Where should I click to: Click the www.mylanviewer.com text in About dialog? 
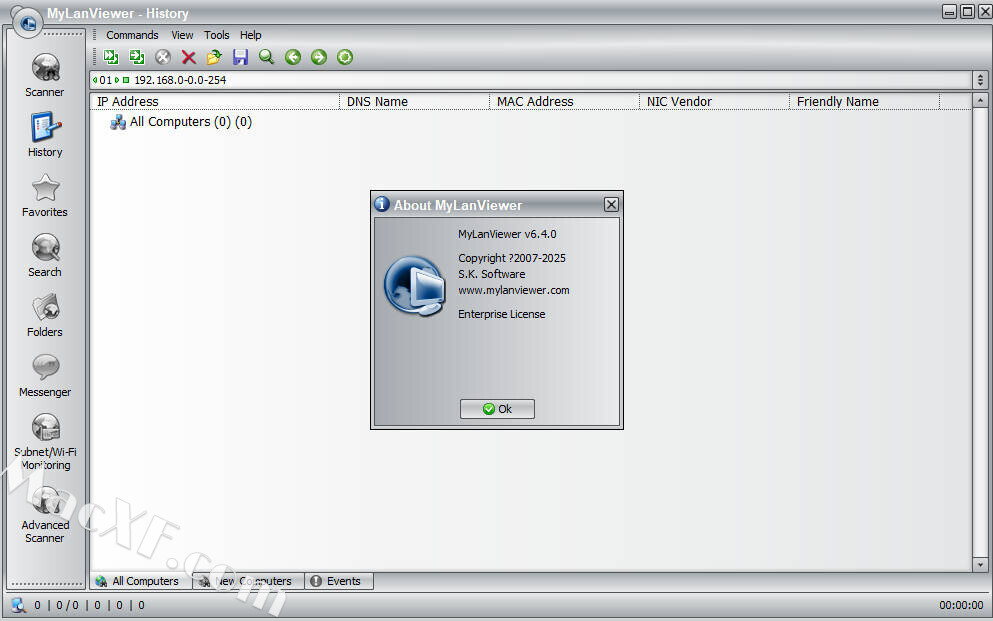(514, 291)
